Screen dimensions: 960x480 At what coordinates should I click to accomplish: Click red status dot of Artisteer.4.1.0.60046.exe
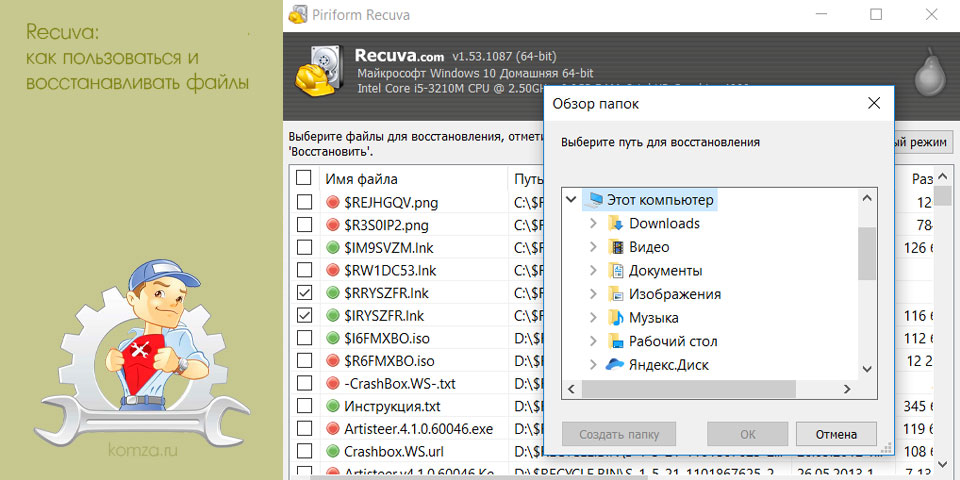click(332, 429)
